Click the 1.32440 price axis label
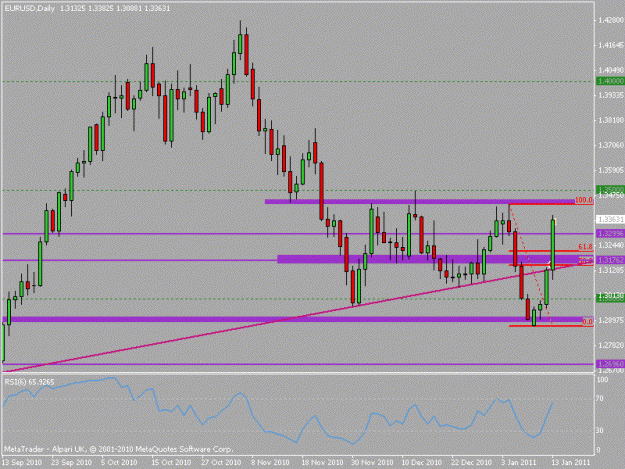Screen dimensions: 625x469 (611, 245)
